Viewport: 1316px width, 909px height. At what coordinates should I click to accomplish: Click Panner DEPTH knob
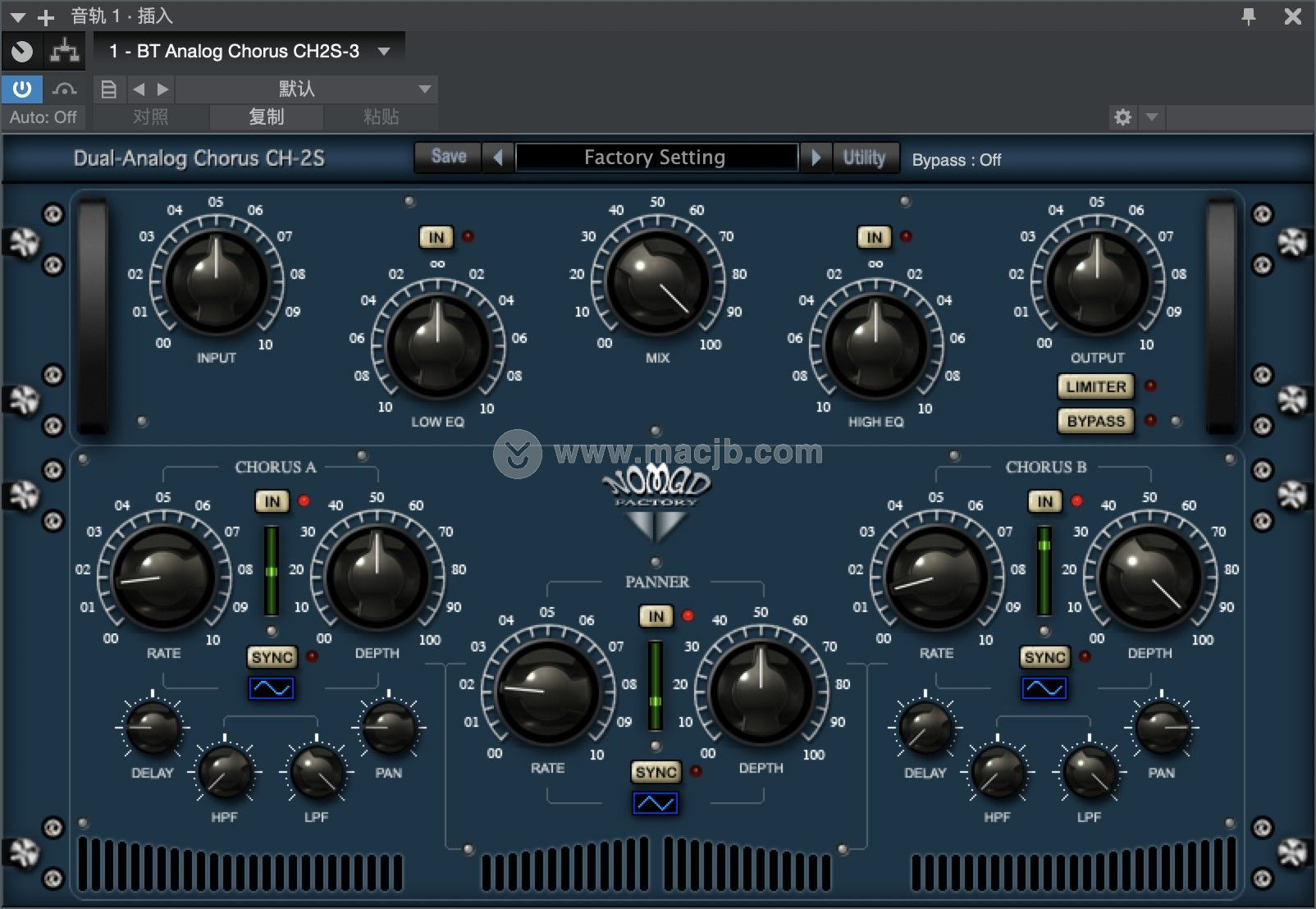coord(761,692)
